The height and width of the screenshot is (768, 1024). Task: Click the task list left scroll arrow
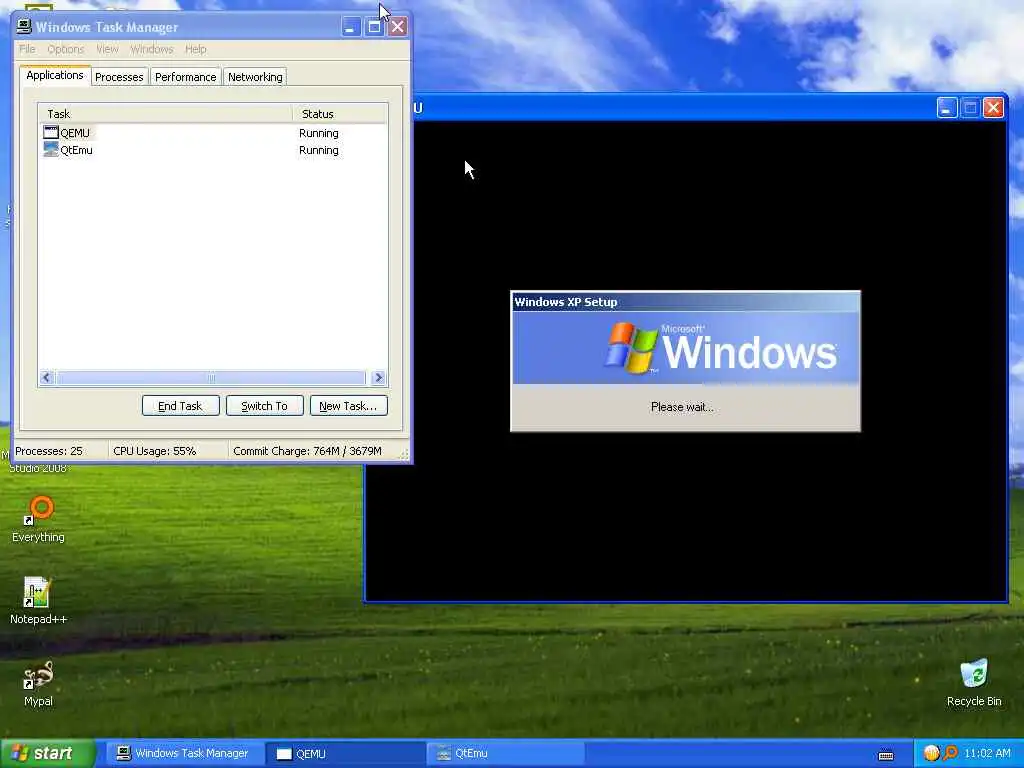[46, 377]
